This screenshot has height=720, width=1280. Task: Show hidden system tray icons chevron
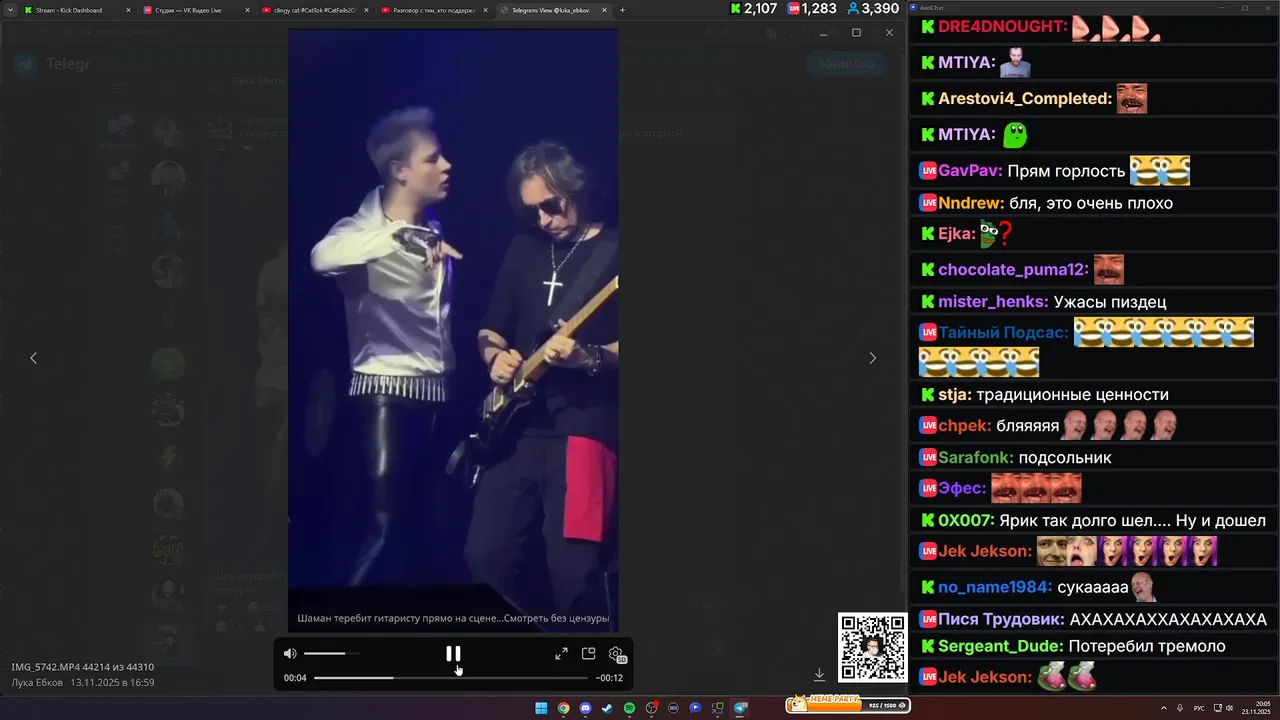click(x=1162, y=708)
